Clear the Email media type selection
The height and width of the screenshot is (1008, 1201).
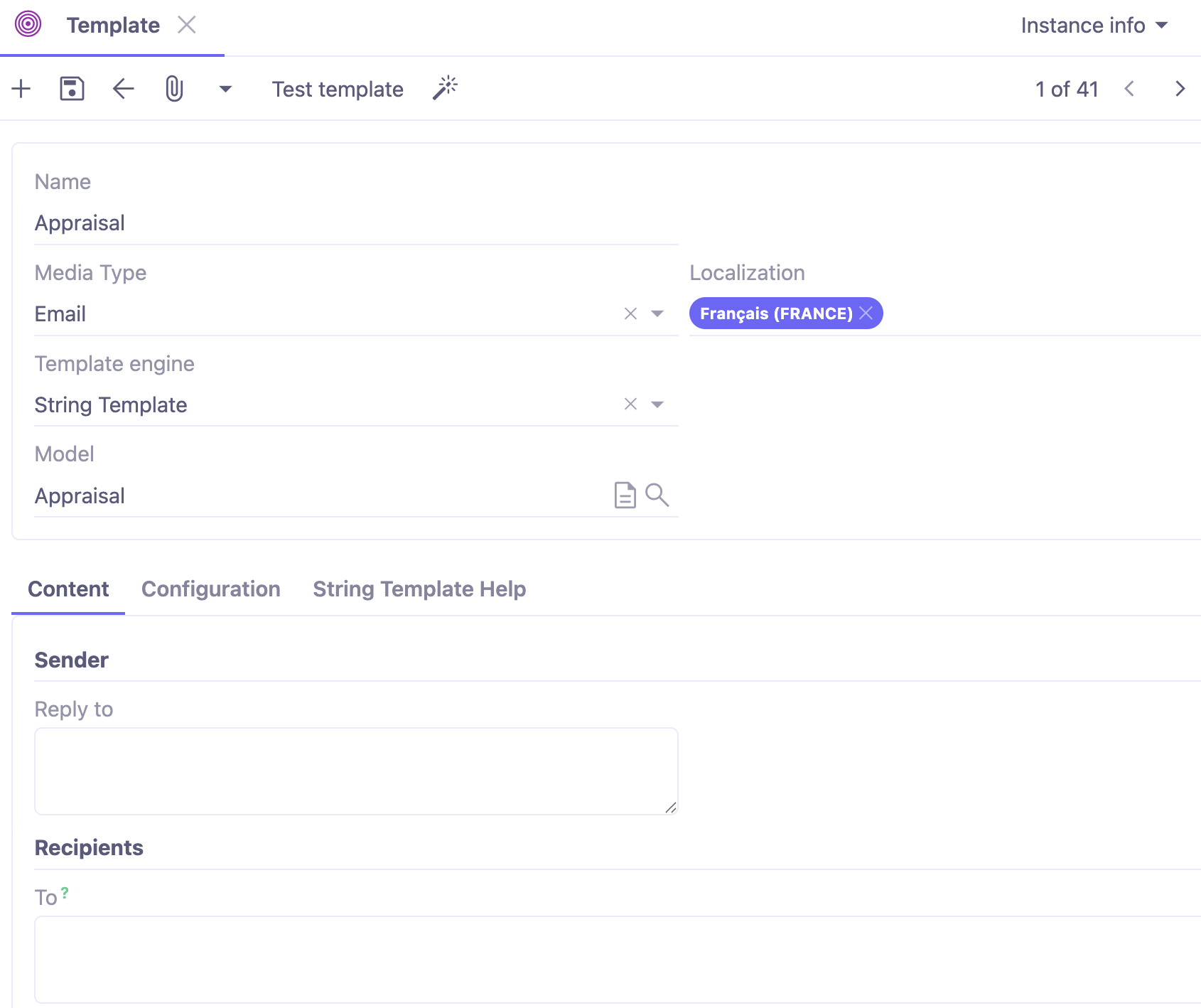tap(630, 313)
